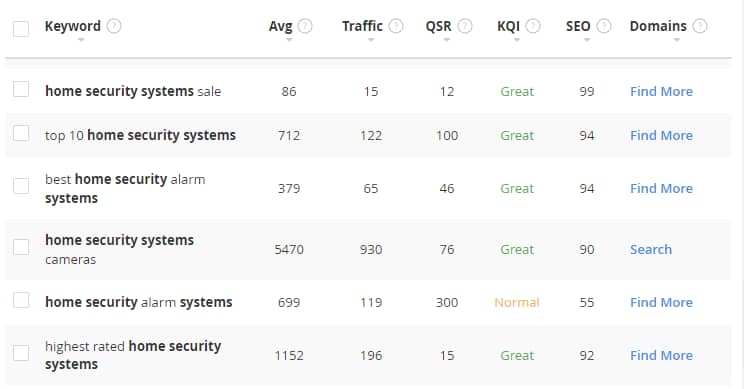Click the Domains column header label
The width and height of the screenshot is (744, 389).
tap(658, 26)
